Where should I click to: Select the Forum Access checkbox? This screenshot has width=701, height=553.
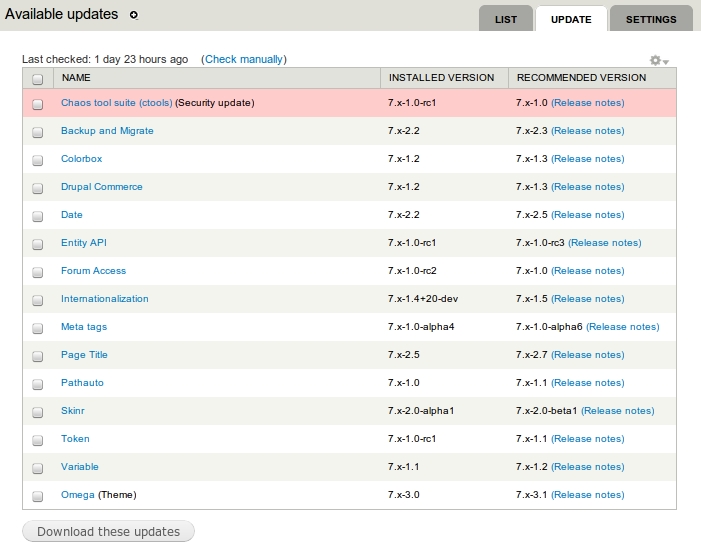click(38, 272)
